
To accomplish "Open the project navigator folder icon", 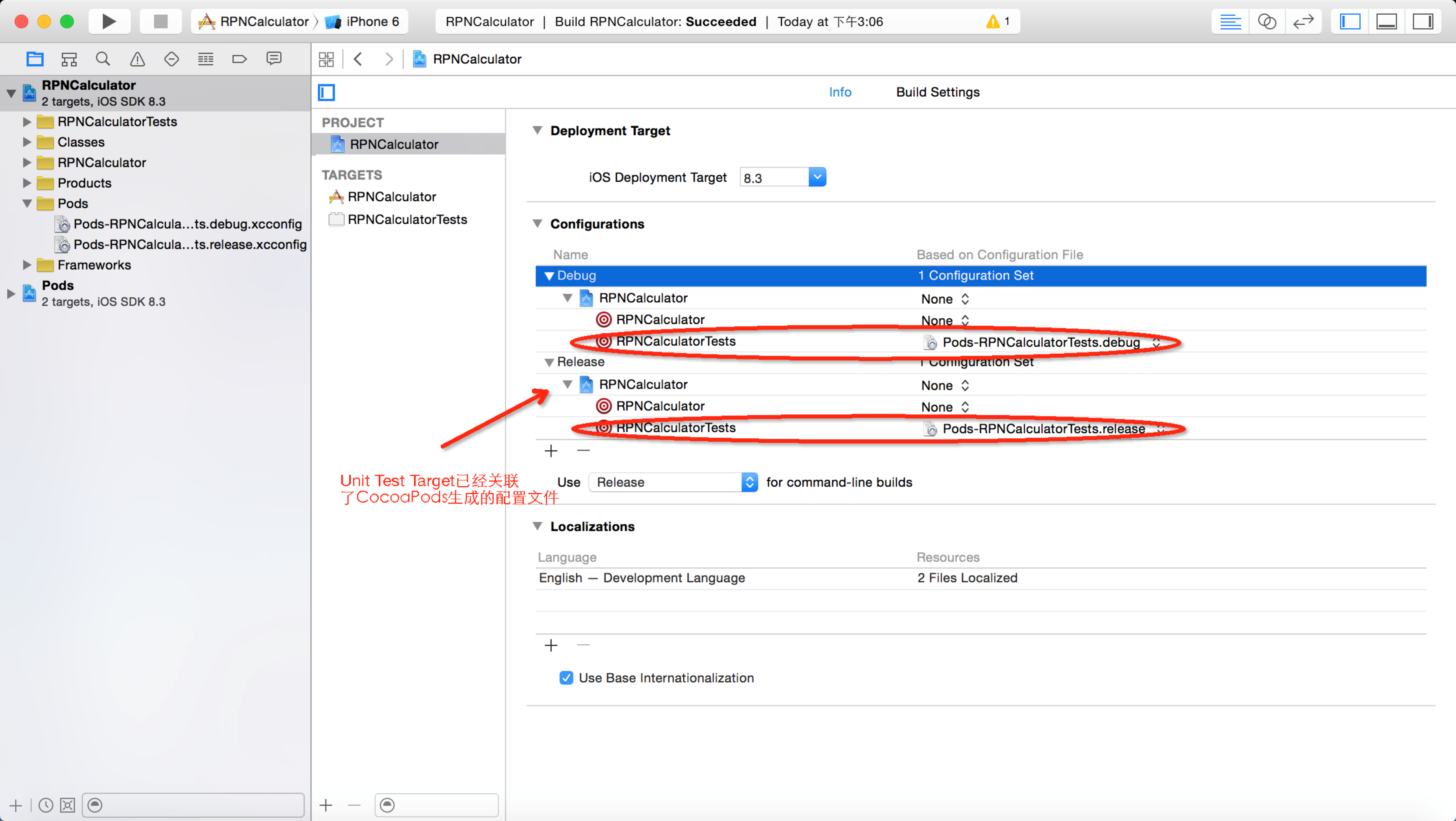I will 35,59.
